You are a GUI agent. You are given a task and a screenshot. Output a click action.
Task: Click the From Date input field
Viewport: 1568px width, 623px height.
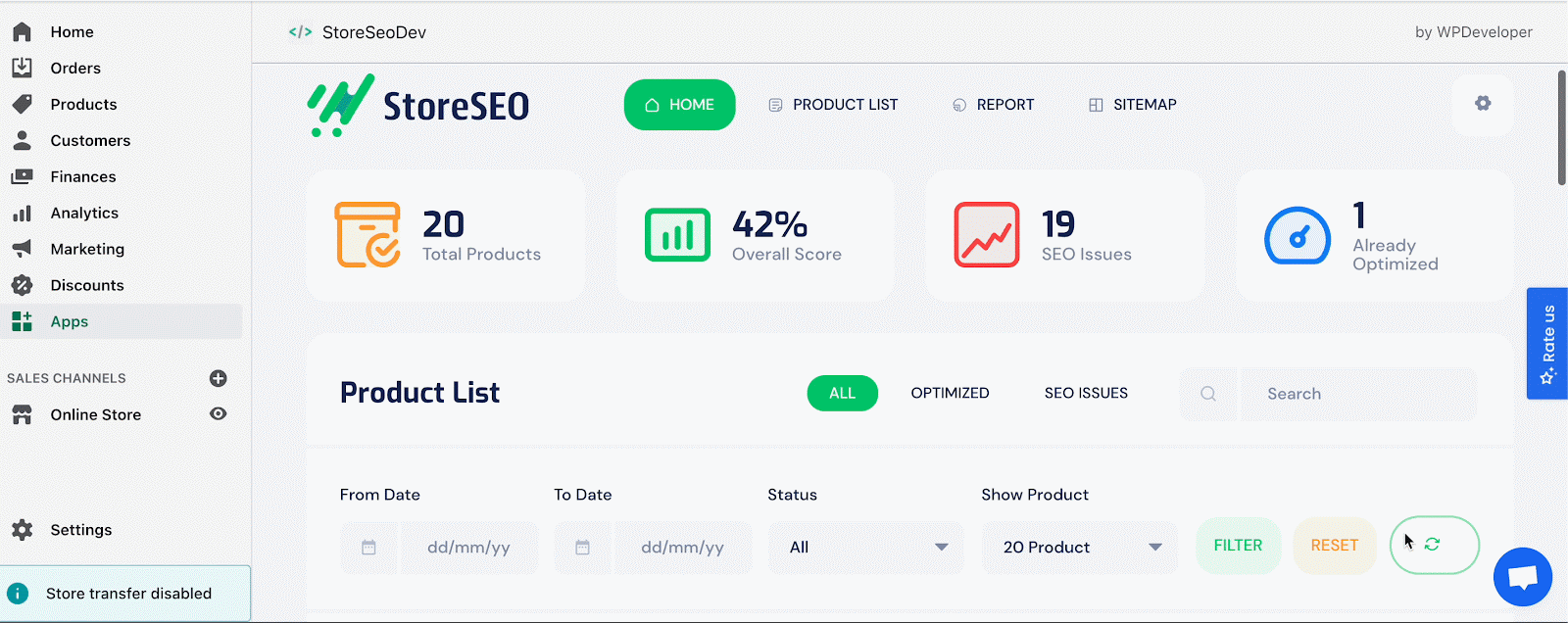tap(468, 548)
